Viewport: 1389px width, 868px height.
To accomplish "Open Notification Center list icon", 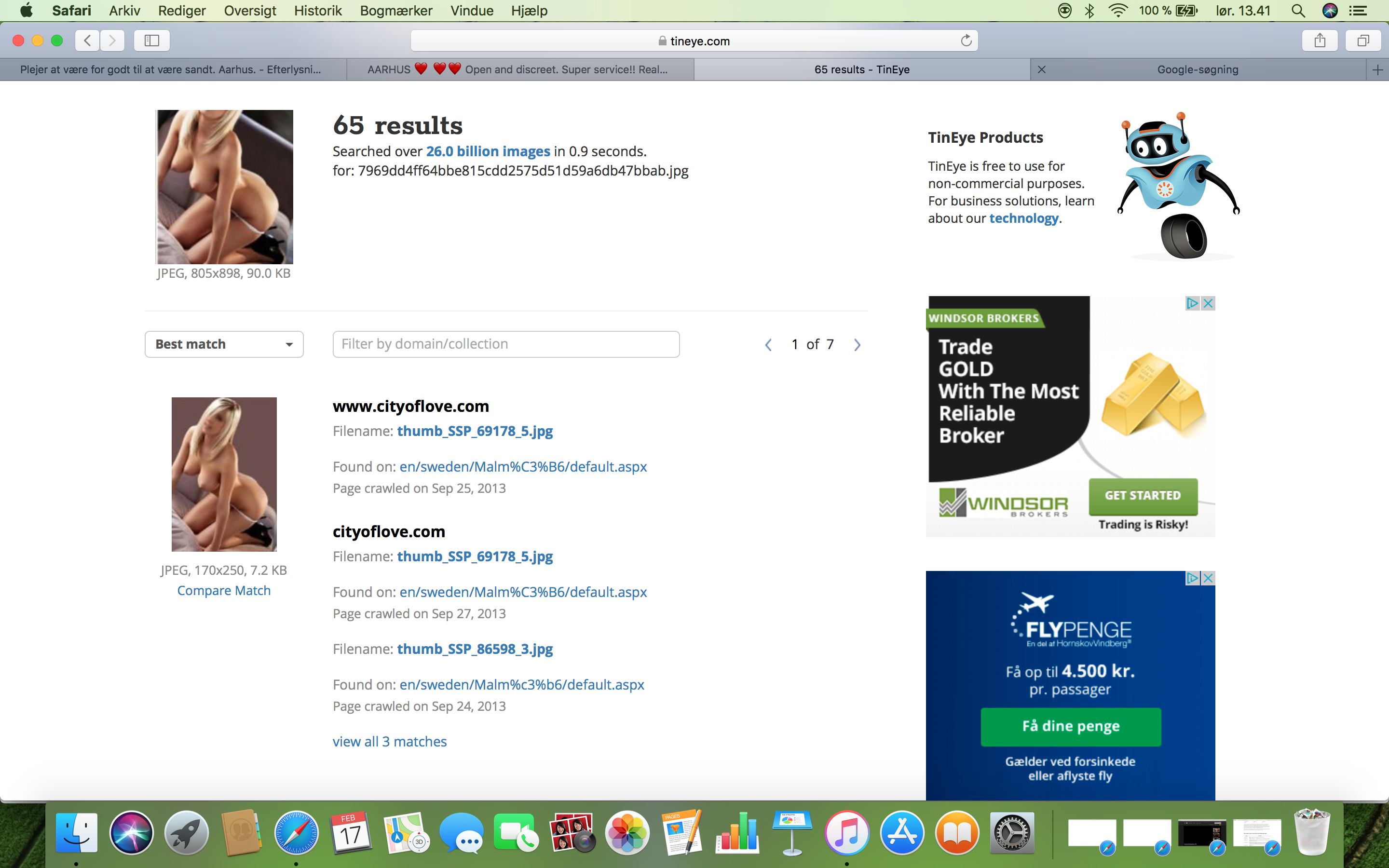I will 1358,10.
